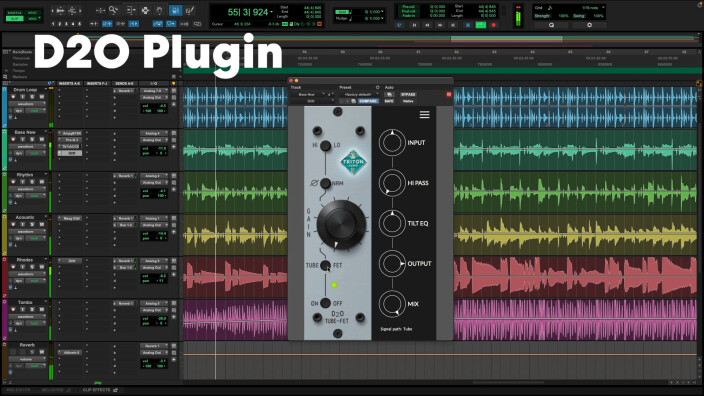The image size is (704, 396).
Task: Select the Selector tool
Action: point(145,10)
